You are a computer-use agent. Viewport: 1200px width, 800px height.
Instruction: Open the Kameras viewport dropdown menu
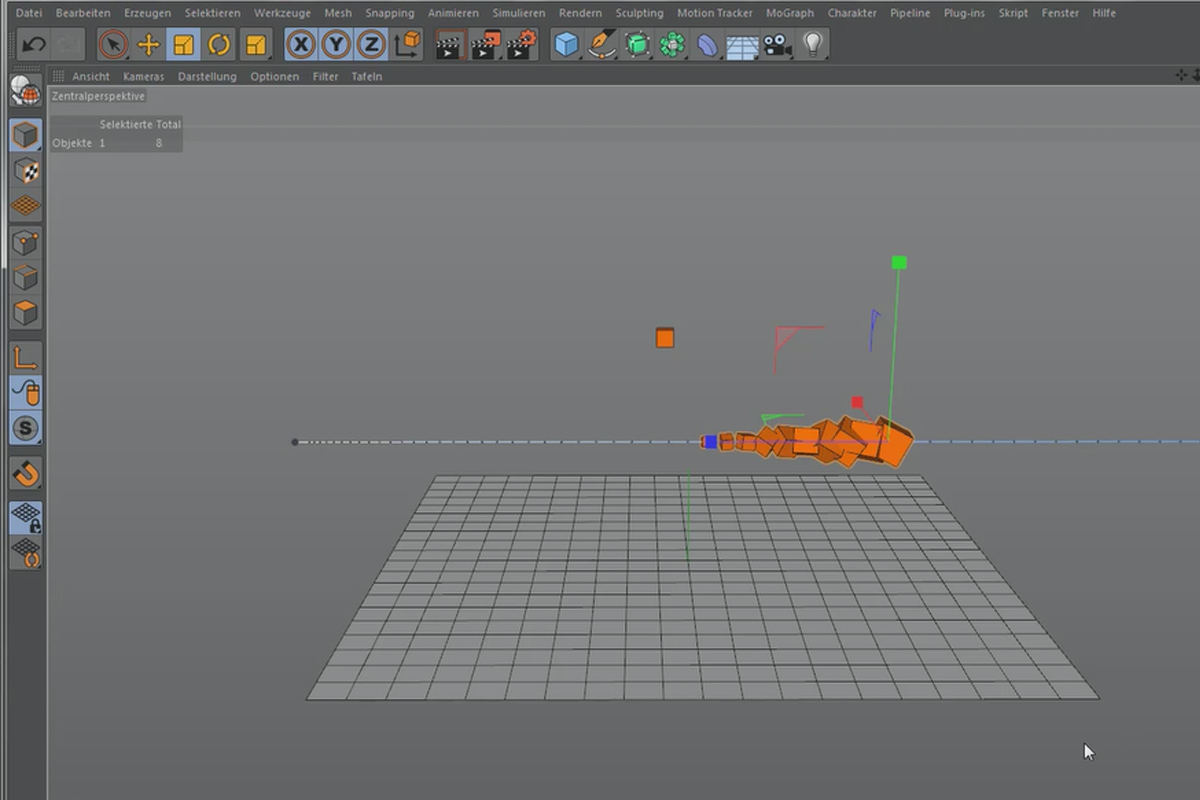143,76
